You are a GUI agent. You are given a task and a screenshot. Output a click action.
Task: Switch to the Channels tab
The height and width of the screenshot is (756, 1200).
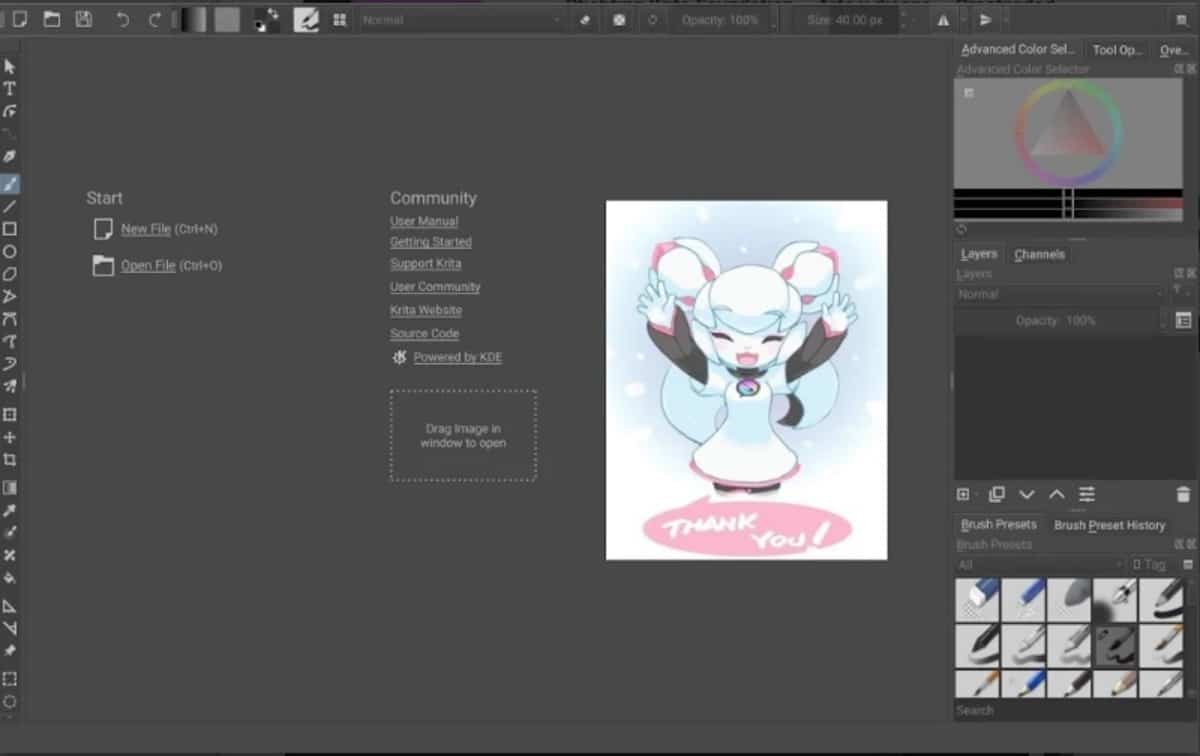[1039, 254]
